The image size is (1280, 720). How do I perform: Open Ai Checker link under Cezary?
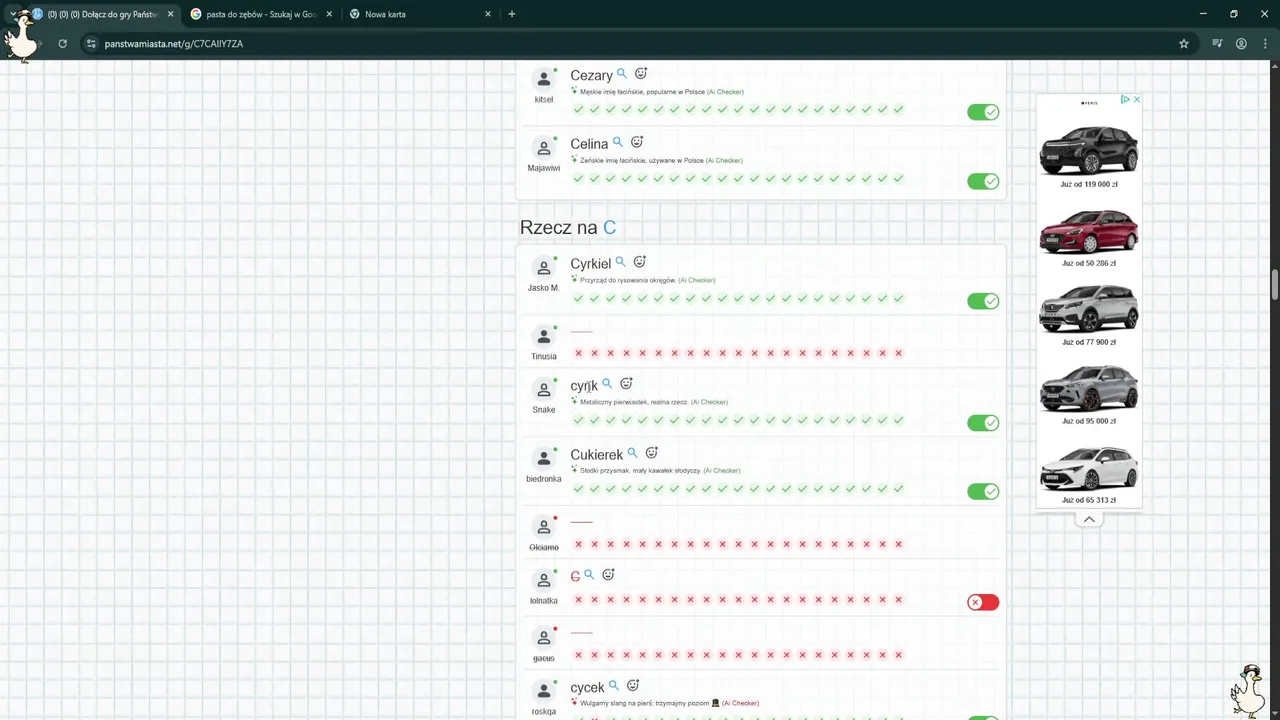pos(725,92)
